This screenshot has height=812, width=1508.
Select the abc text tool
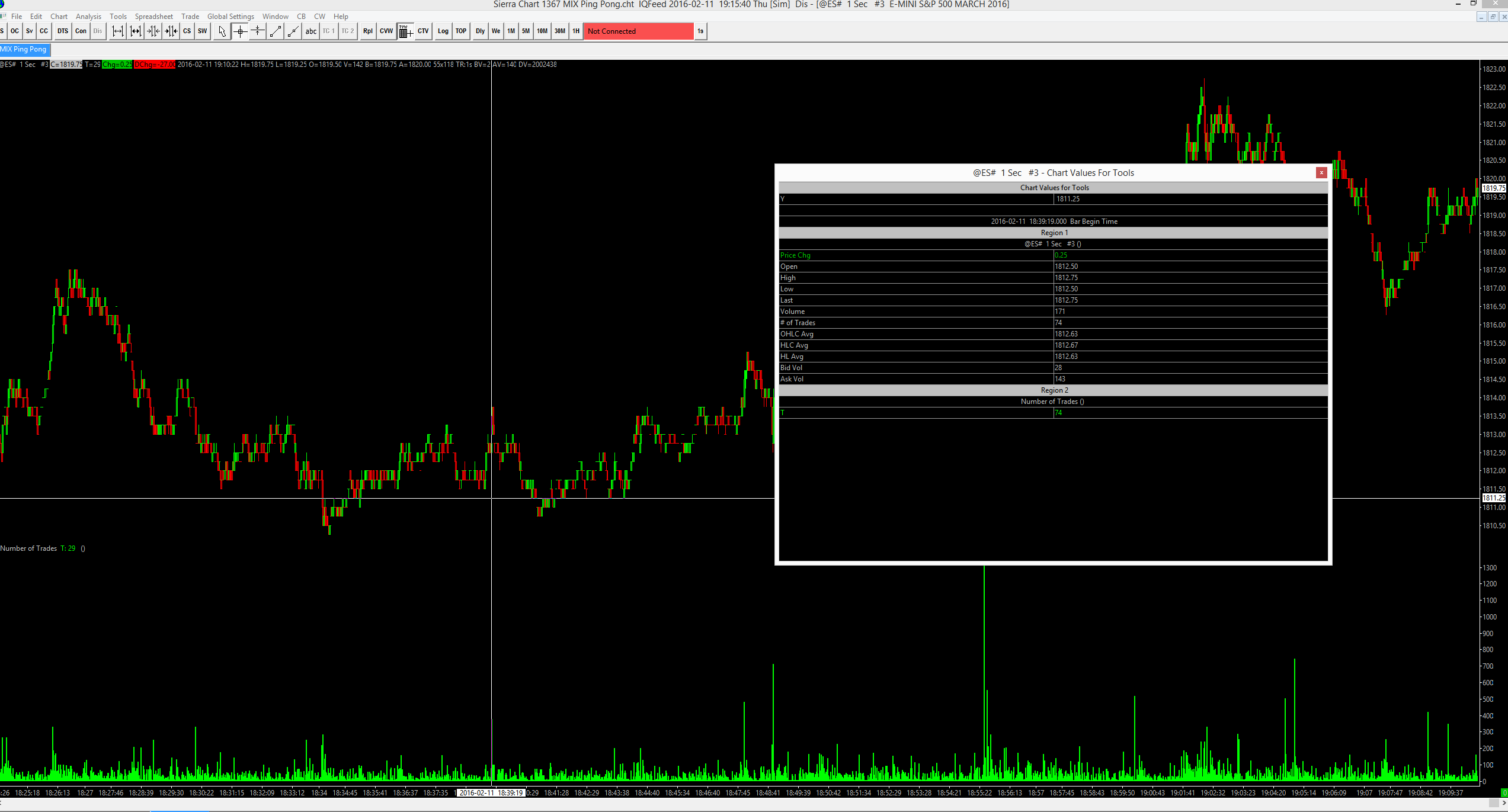click(310, 31)
